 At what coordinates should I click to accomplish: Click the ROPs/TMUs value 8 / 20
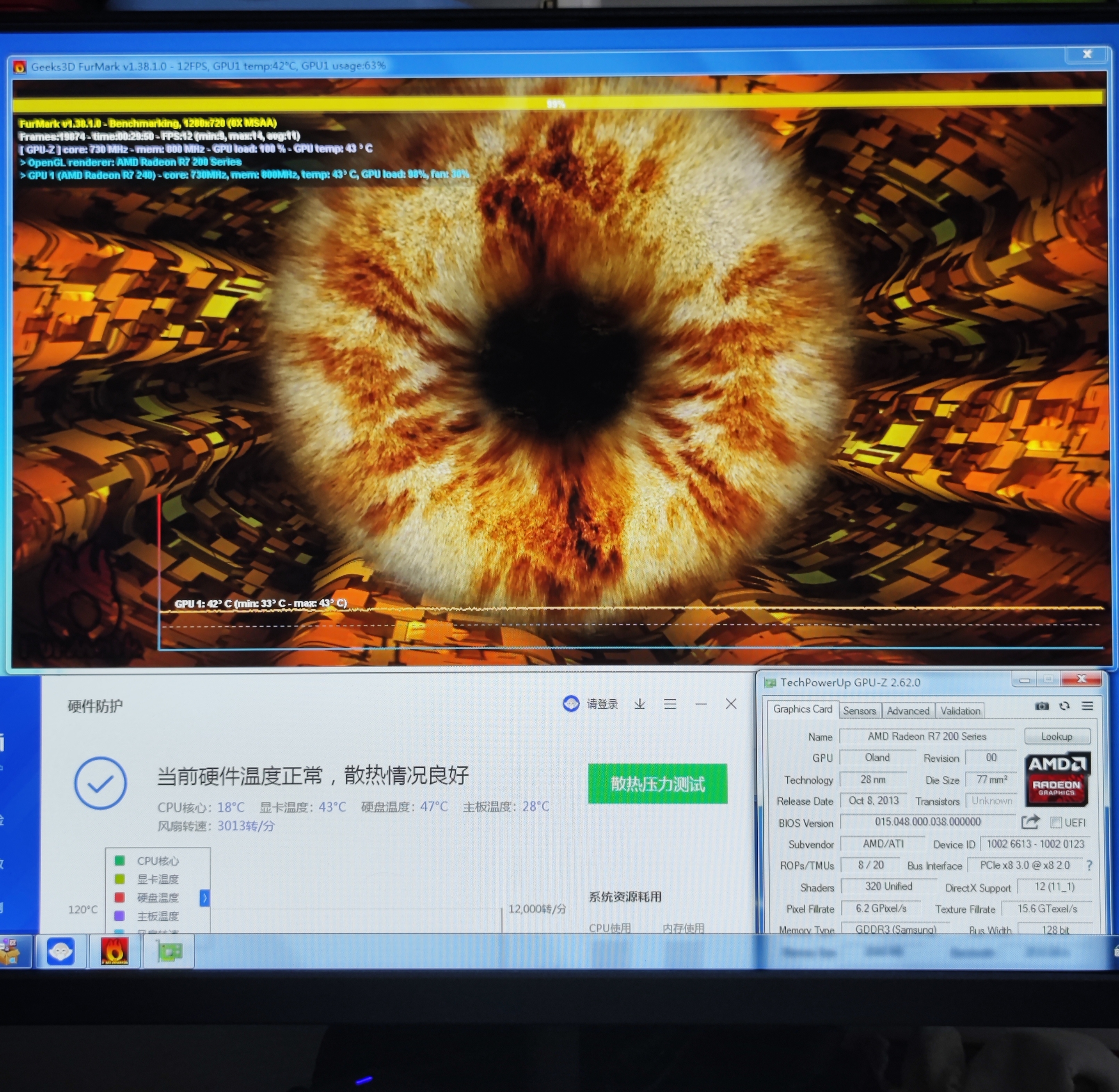[x=870, y=865]
